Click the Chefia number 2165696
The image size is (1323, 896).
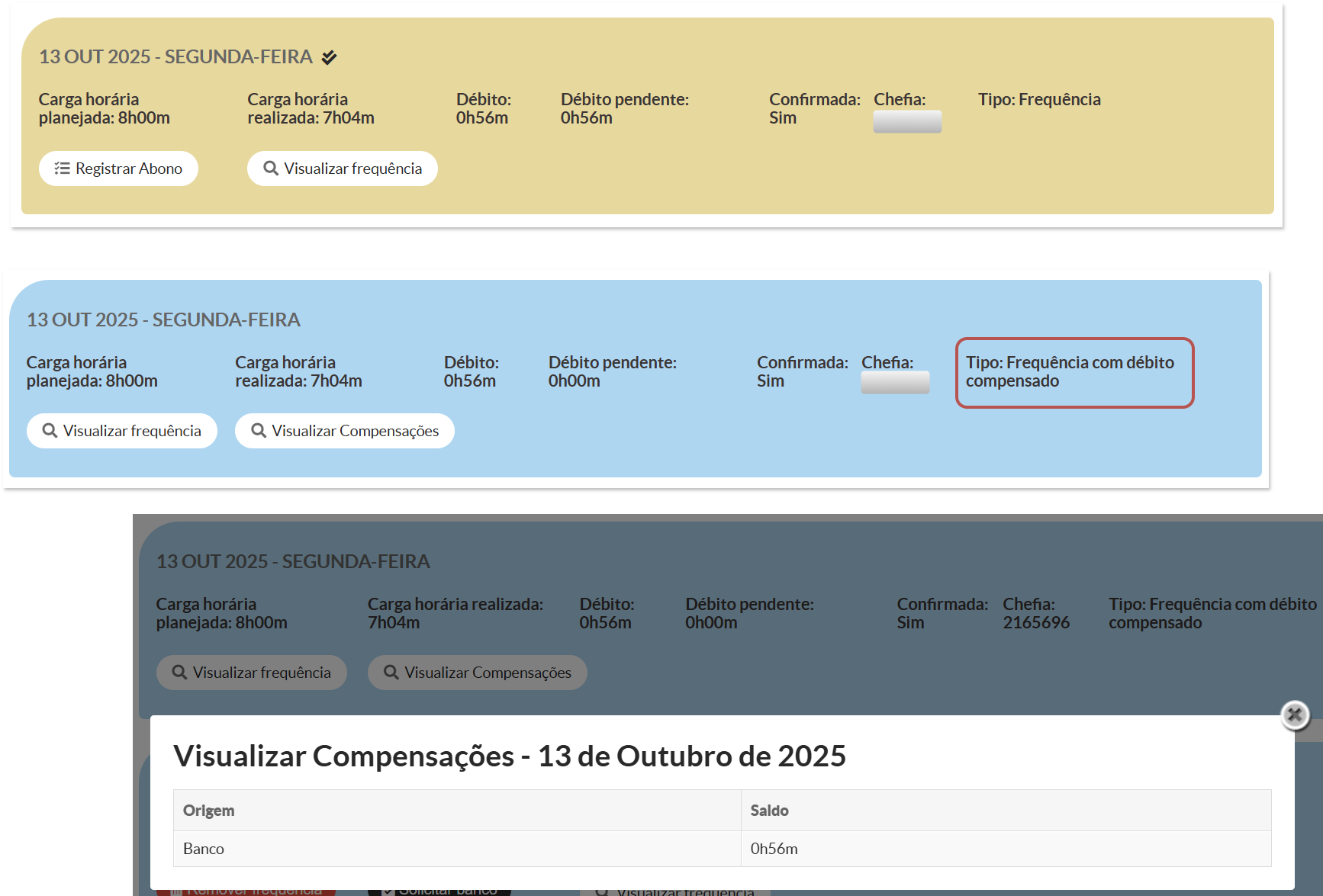click(1035, 623)
